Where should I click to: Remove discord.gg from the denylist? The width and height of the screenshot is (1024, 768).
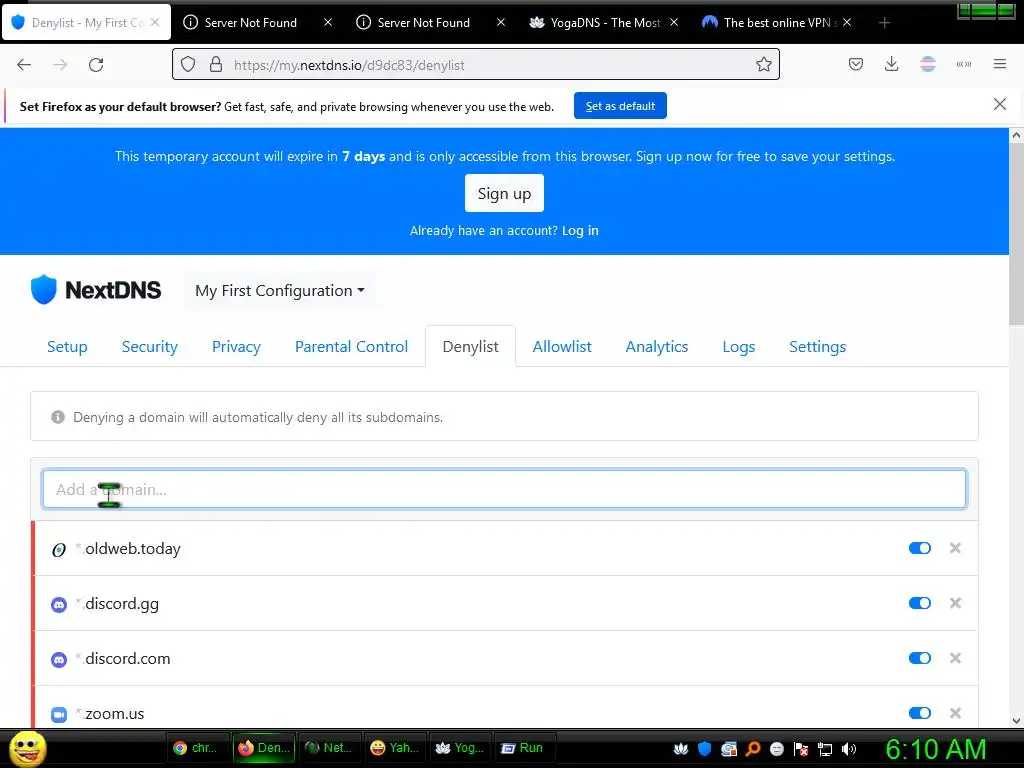point(955,603)
